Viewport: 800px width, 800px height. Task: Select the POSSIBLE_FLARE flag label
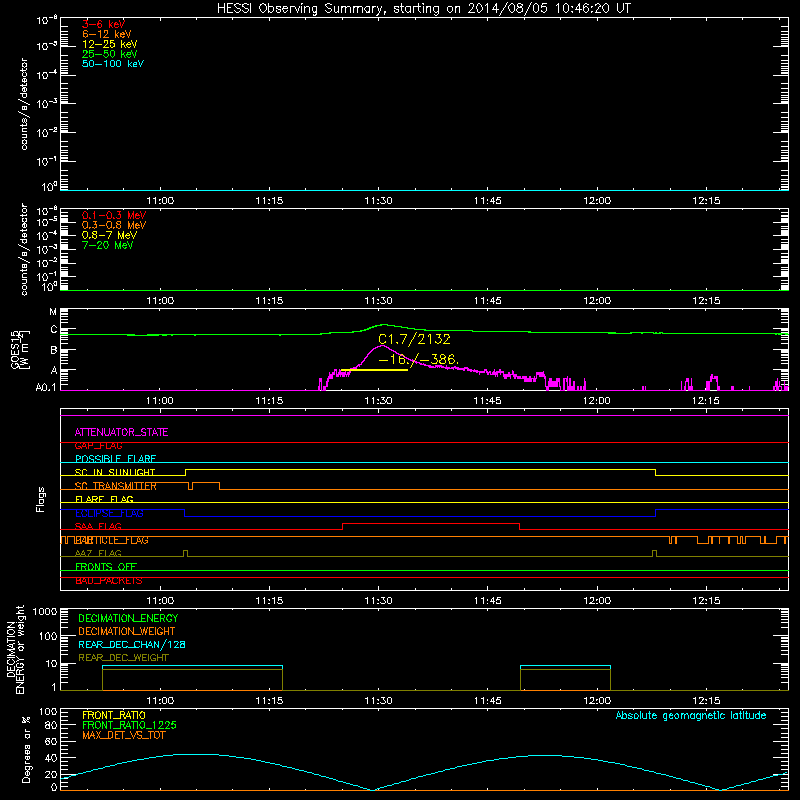(x=115, y=459)
